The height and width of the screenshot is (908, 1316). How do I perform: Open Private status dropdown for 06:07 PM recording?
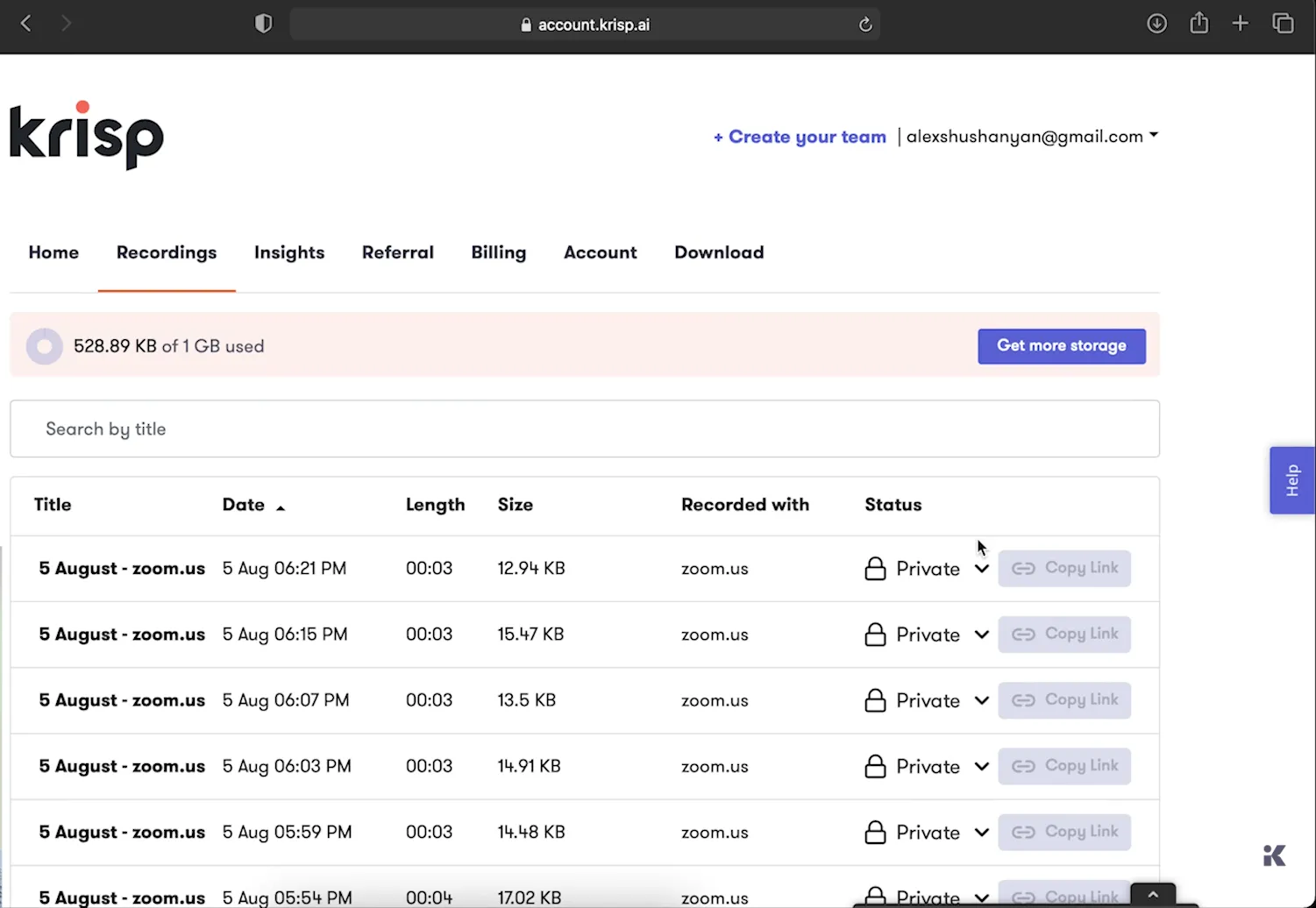927,700
